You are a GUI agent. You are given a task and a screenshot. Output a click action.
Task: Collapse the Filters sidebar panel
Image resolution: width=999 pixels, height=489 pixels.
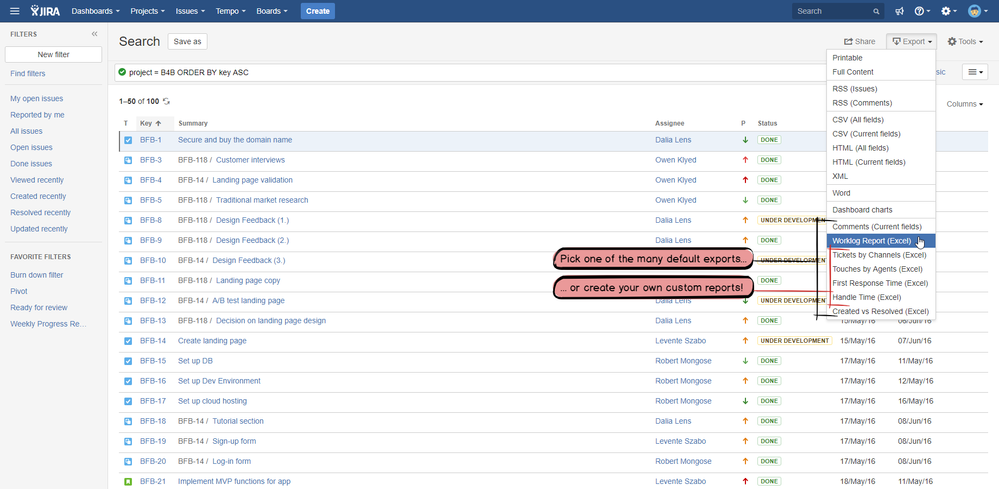[x=95, y=34]
